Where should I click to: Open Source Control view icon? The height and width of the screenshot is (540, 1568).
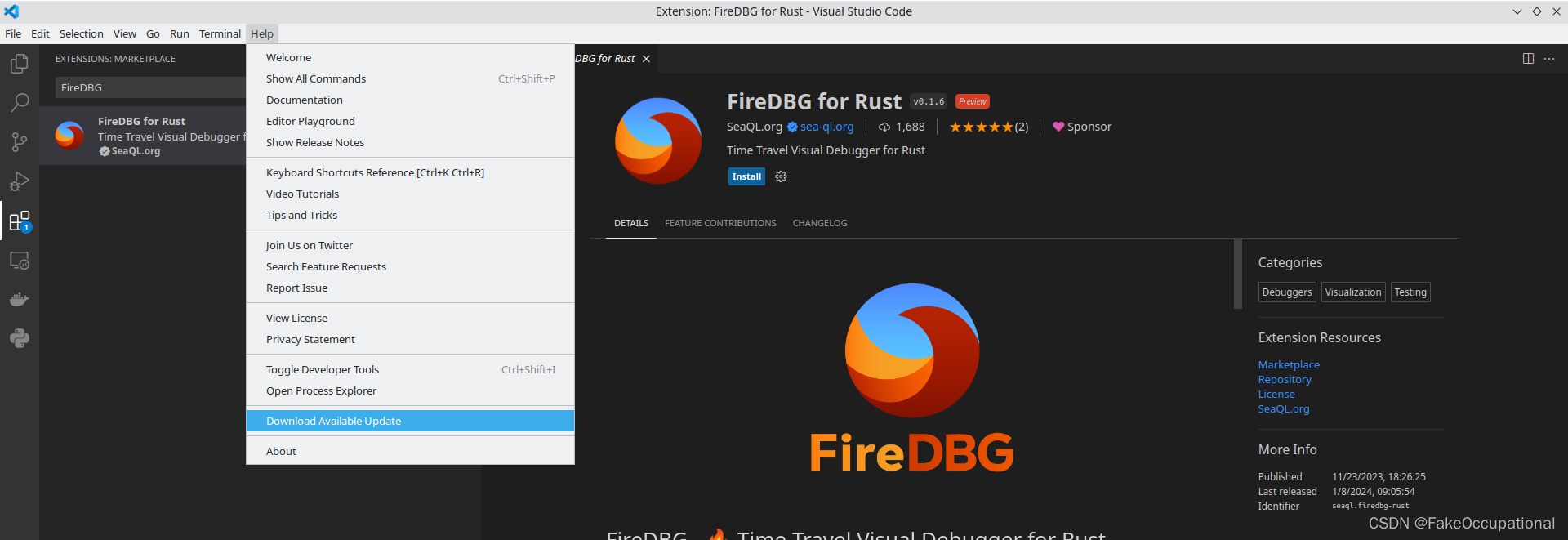pos(20,142)
